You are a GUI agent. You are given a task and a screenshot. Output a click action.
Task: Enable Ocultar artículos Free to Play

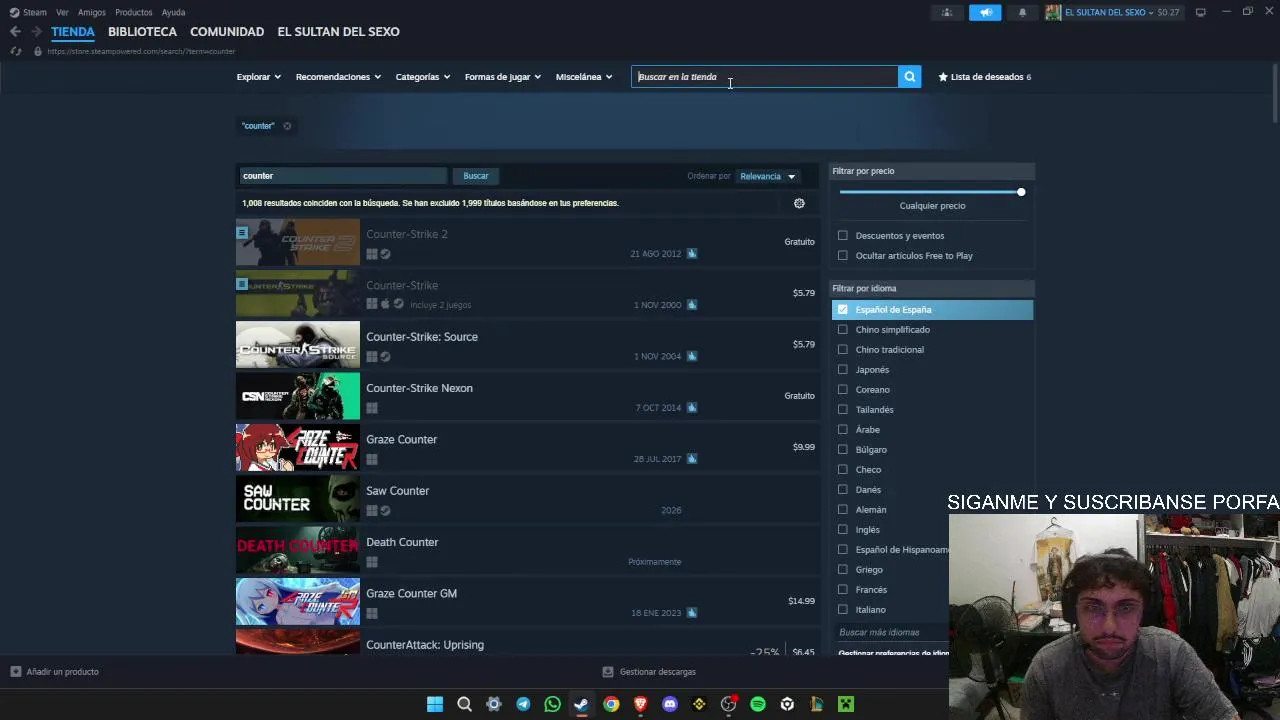[x=843, y=256]
